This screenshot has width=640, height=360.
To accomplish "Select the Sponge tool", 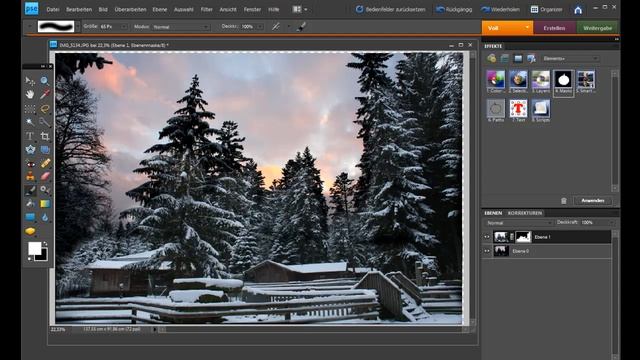I will coord(30,231).
